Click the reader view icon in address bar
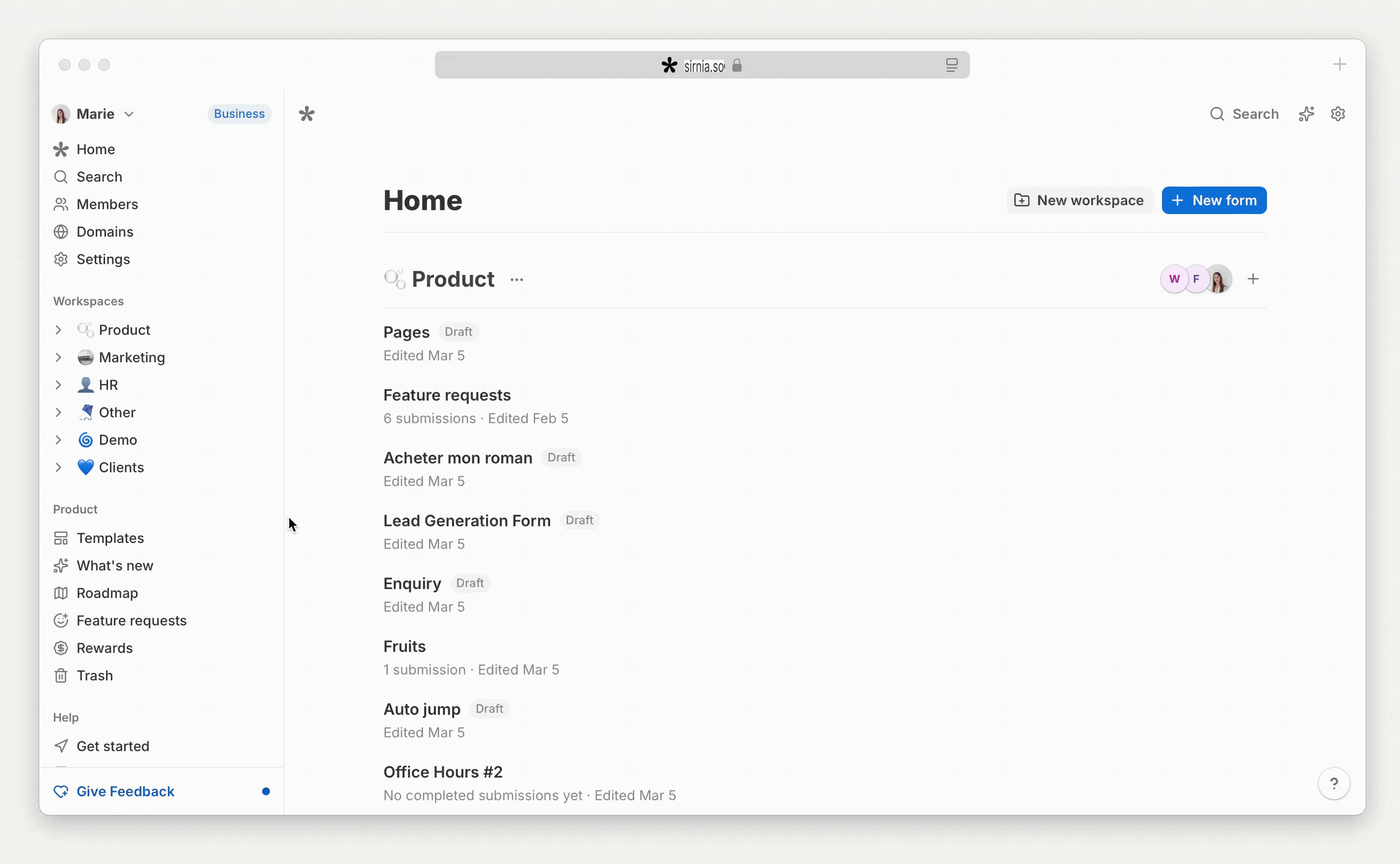The height and width of the screenshot is (864, 1400). (951, 65)
